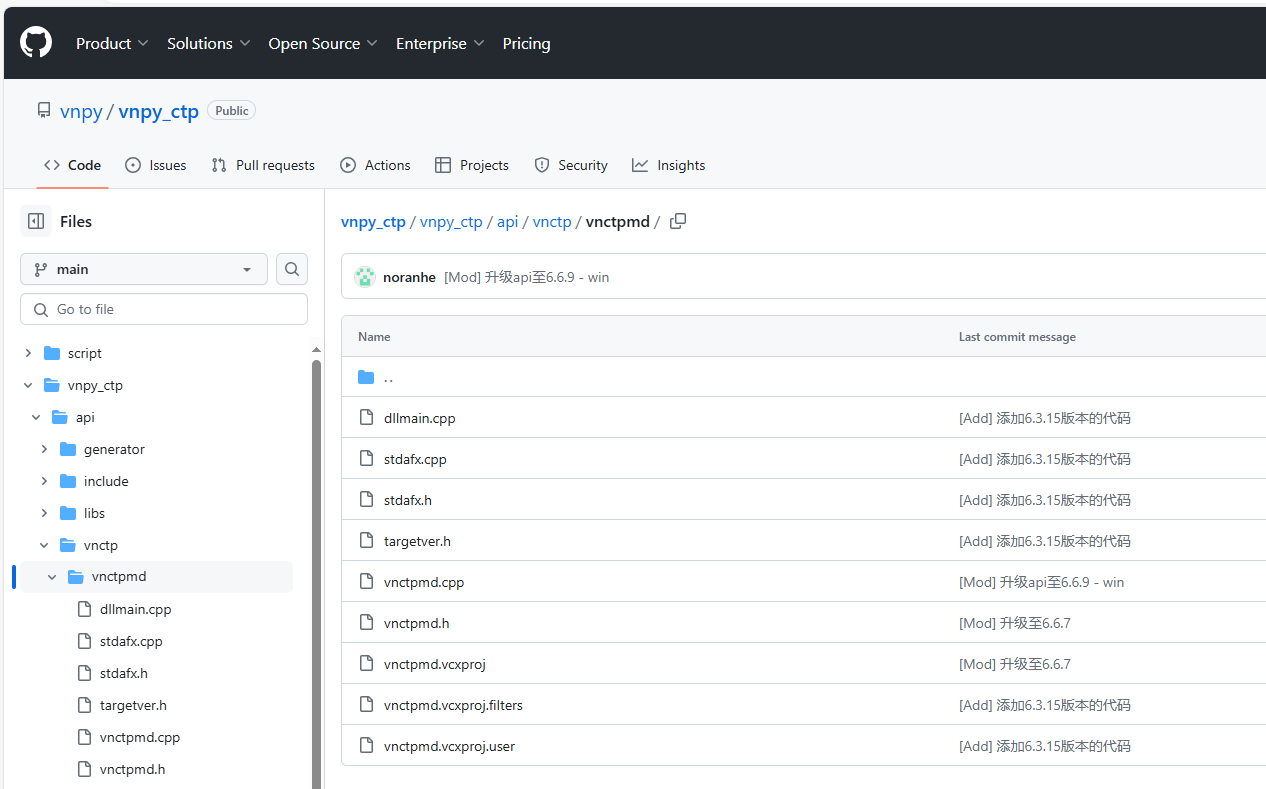
Task: Select targetver.h in the sidebar tree
Action: coord(133,705)
